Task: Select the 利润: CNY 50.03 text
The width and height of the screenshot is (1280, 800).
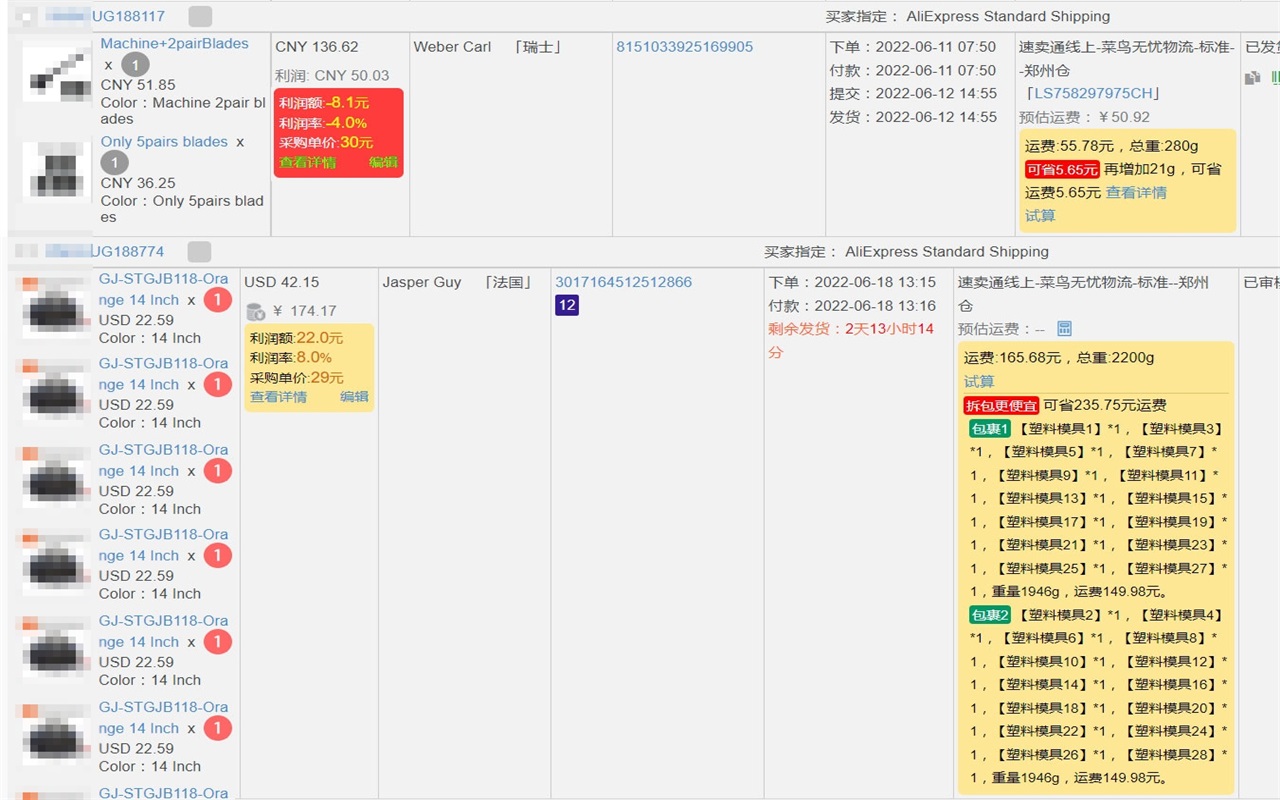Action: coord(332,75)
